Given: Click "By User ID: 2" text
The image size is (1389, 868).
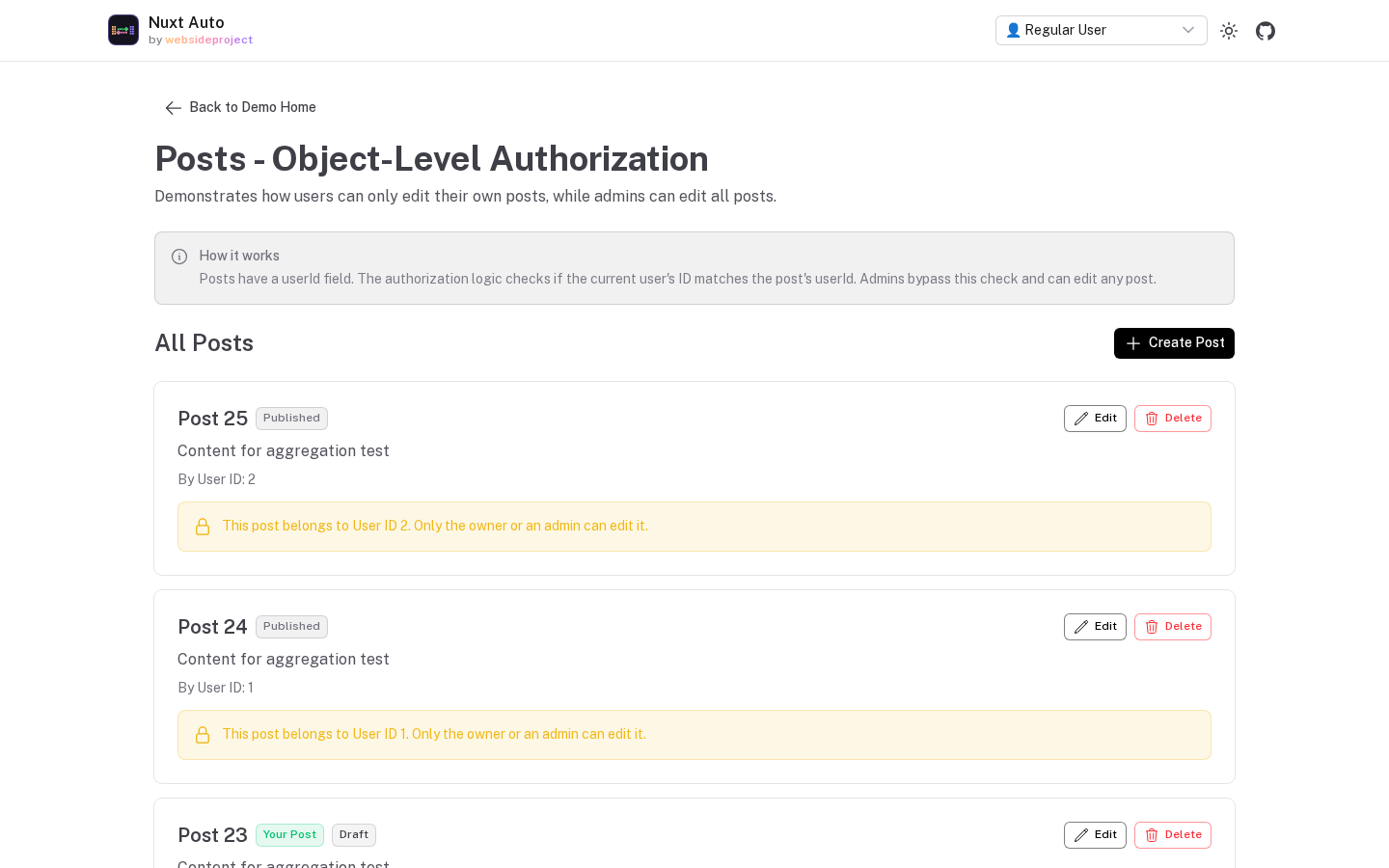Looking at the screenshot, I should [x=217, y=479].
